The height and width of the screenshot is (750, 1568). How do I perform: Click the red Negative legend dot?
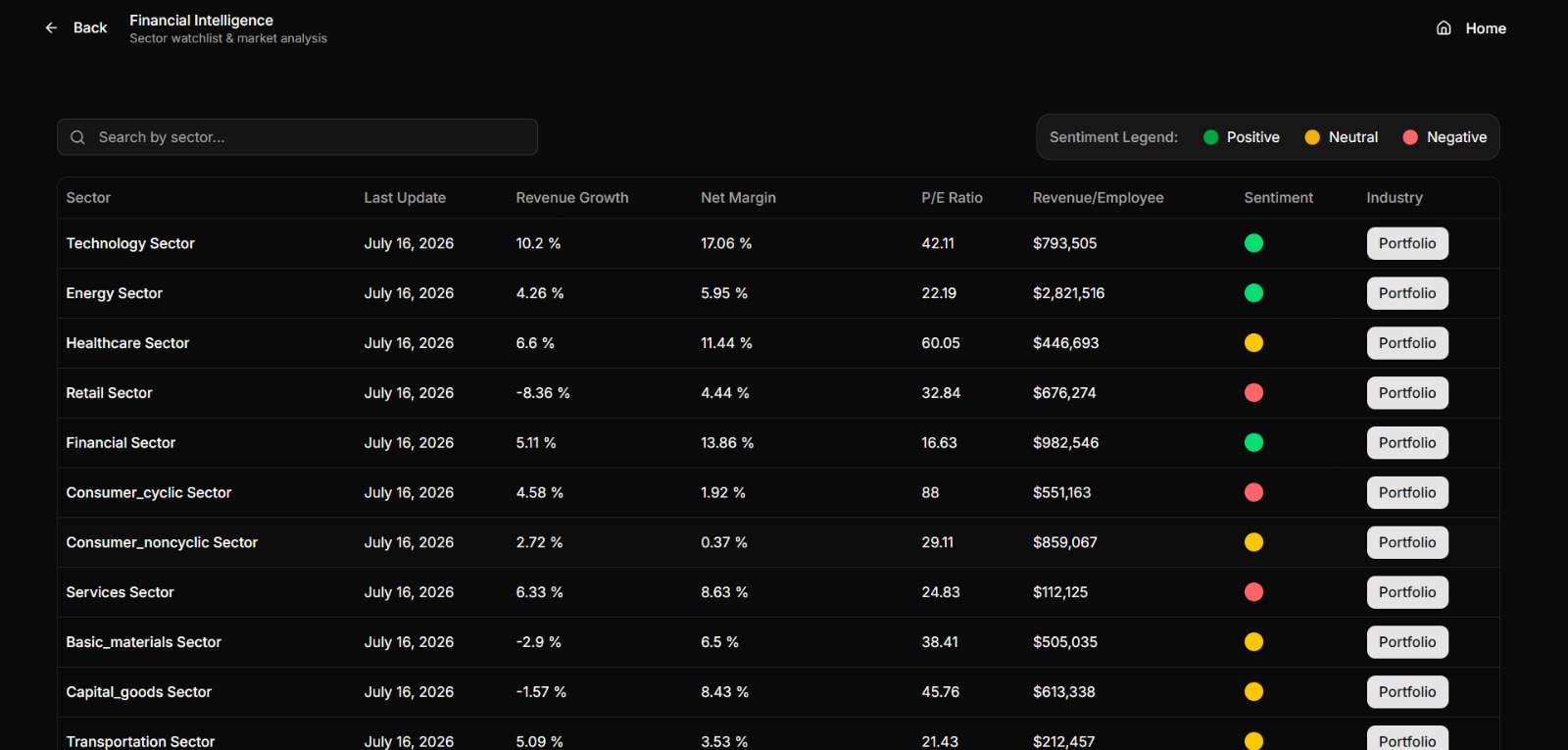(x=1410, y=137)
